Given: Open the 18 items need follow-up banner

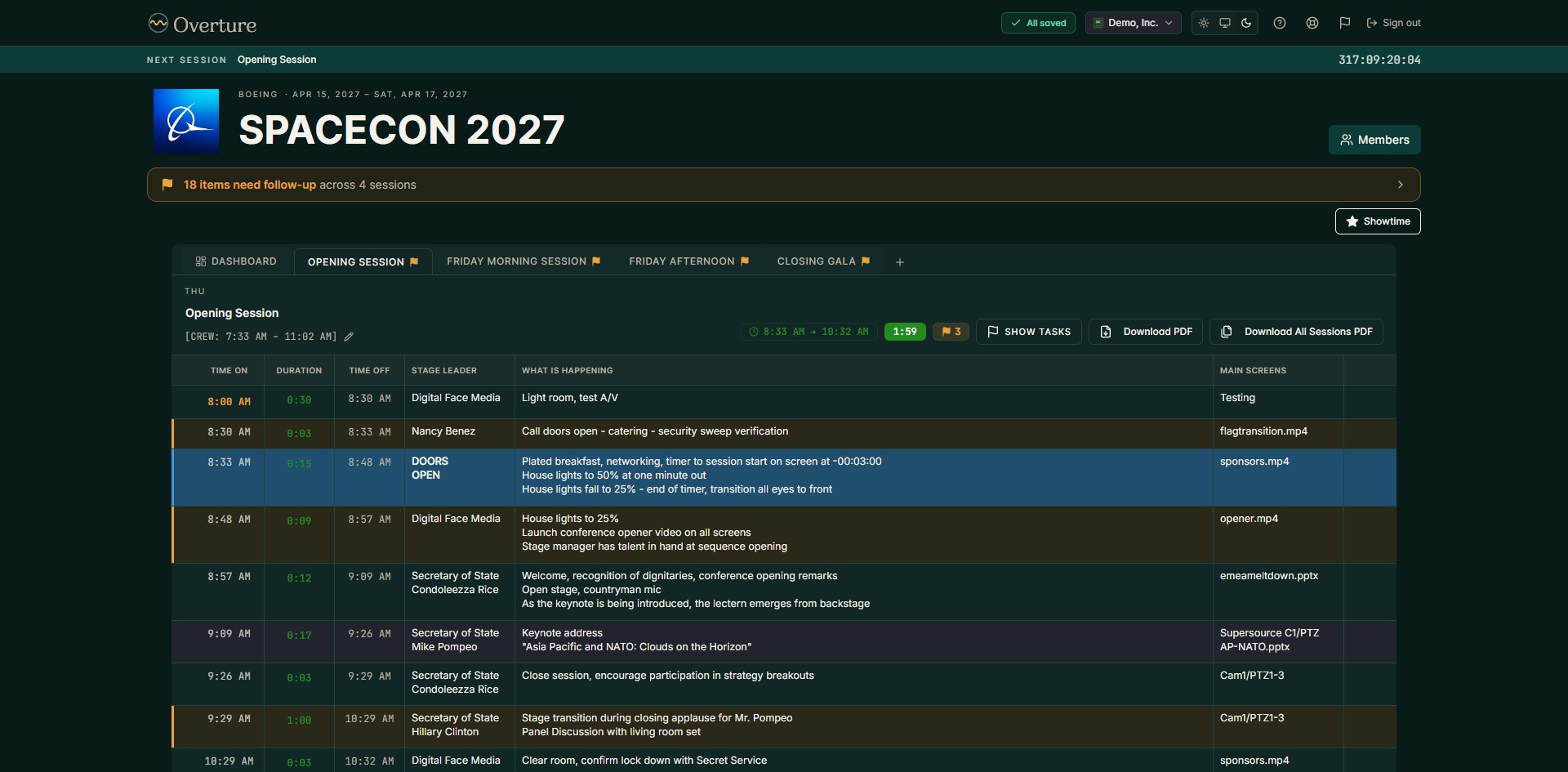Looking at the screenshot, I should tap(784, 185).
